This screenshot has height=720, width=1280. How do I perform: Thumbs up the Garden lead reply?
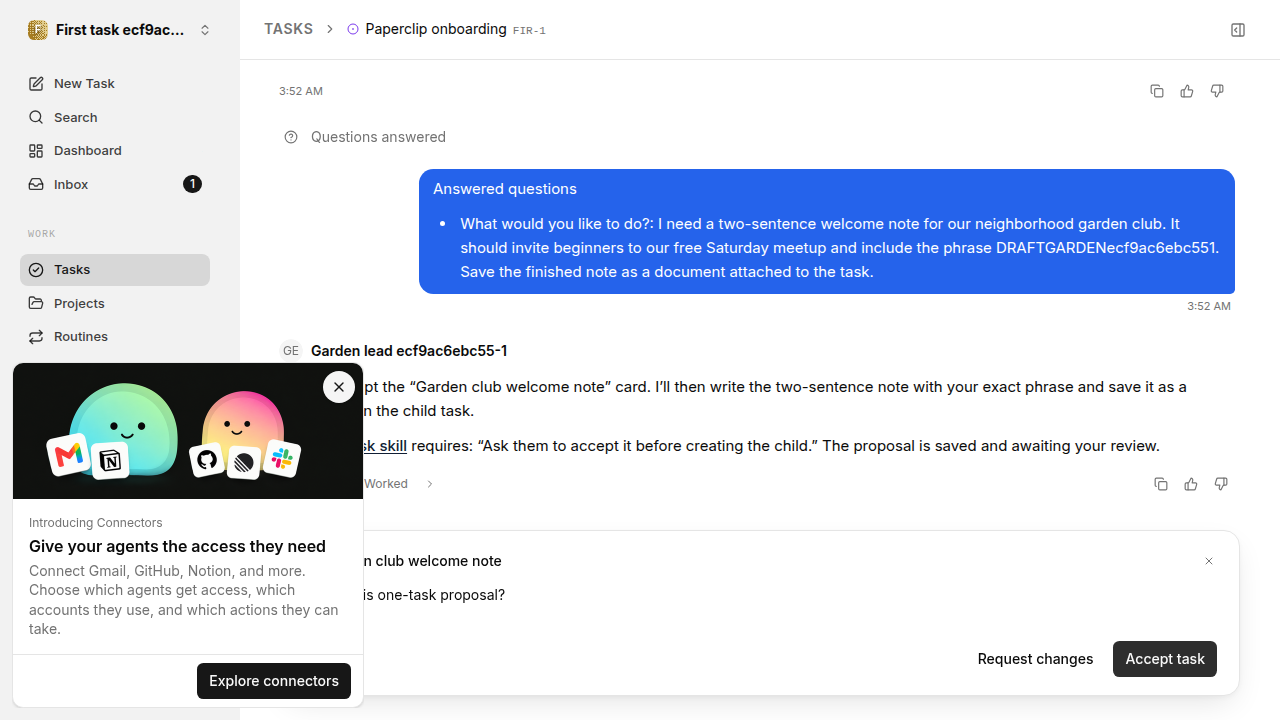[1191, 484]
